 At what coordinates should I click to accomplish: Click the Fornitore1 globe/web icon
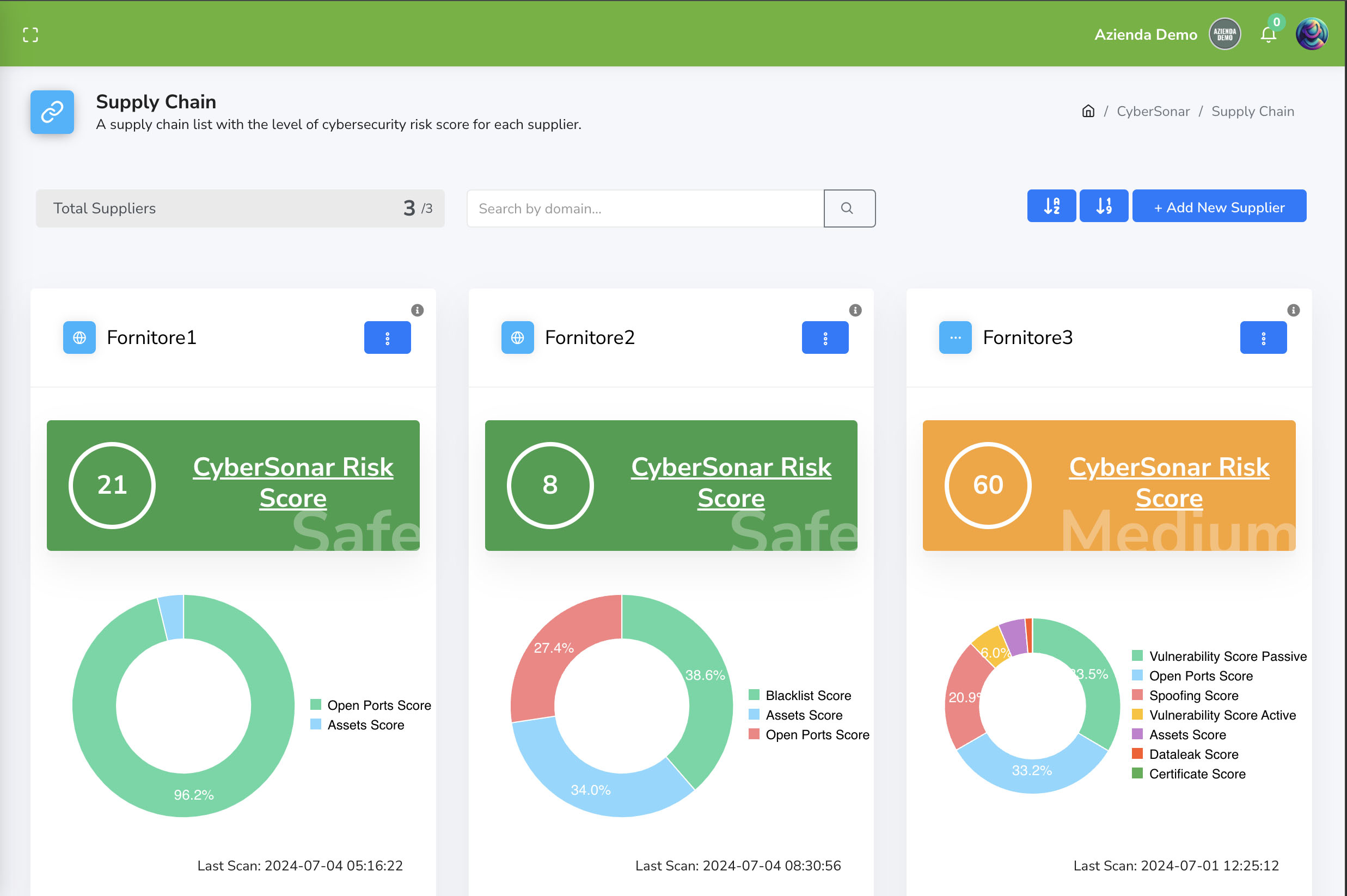click(x=79, y=337)
